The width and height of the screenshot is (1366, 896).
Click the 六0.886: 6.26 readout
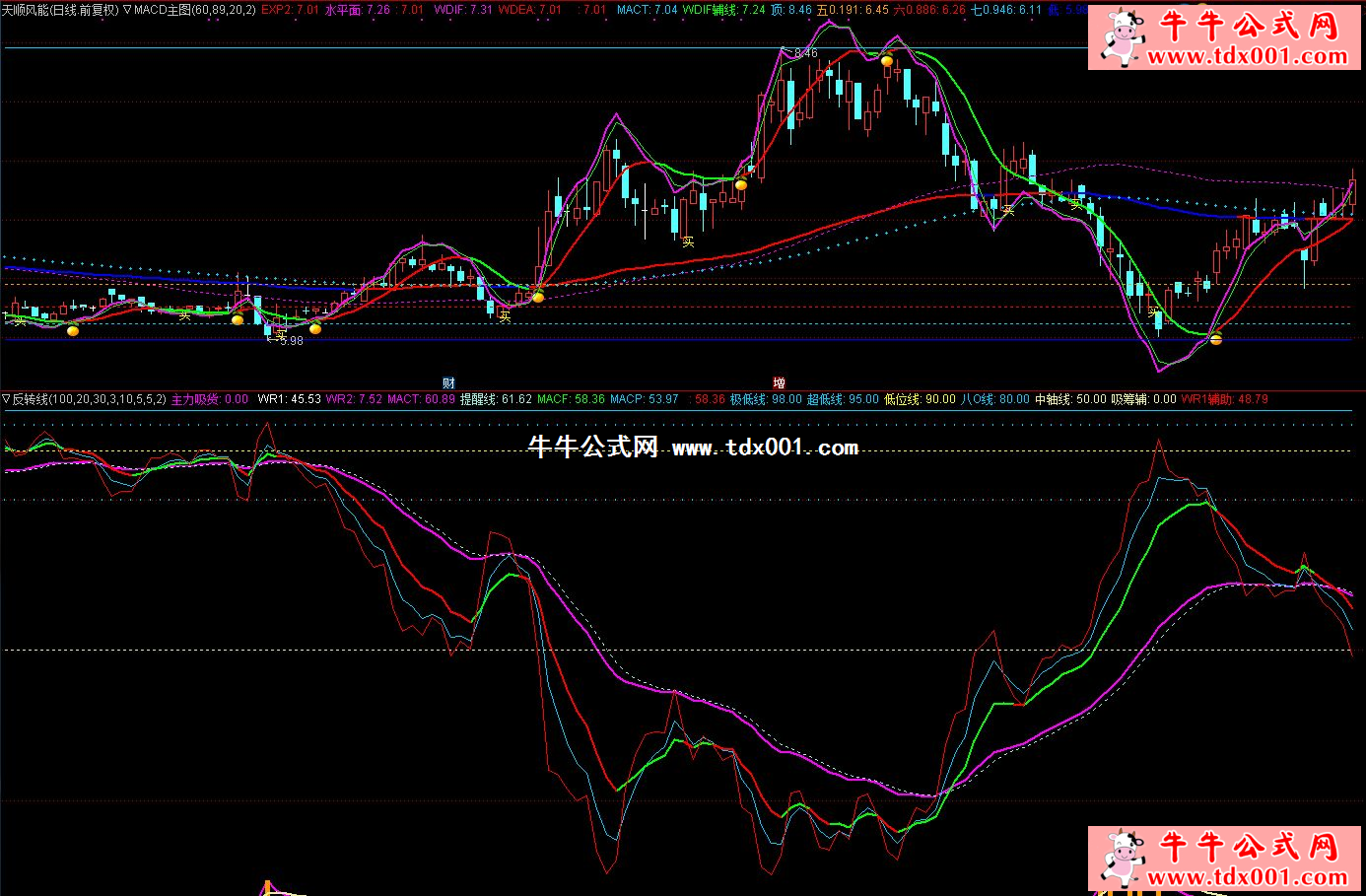pos(929,9)
